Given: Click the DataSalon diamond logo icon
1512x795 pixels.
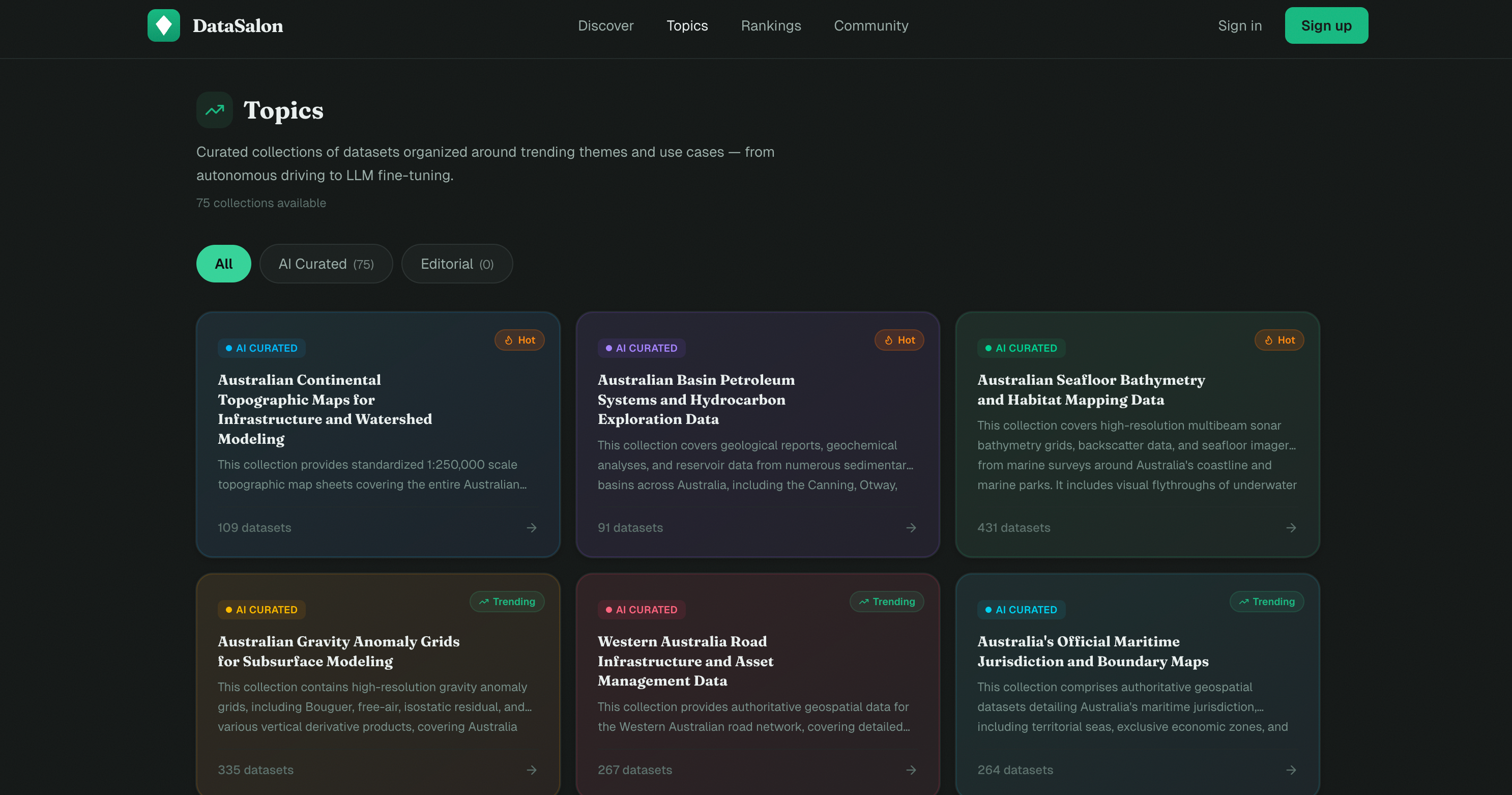Looking at the screenshot, I should 164,25.
